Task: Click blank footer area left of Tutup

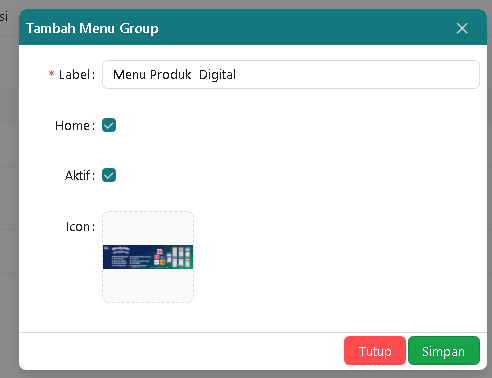Action: click(x=180, y=351)
